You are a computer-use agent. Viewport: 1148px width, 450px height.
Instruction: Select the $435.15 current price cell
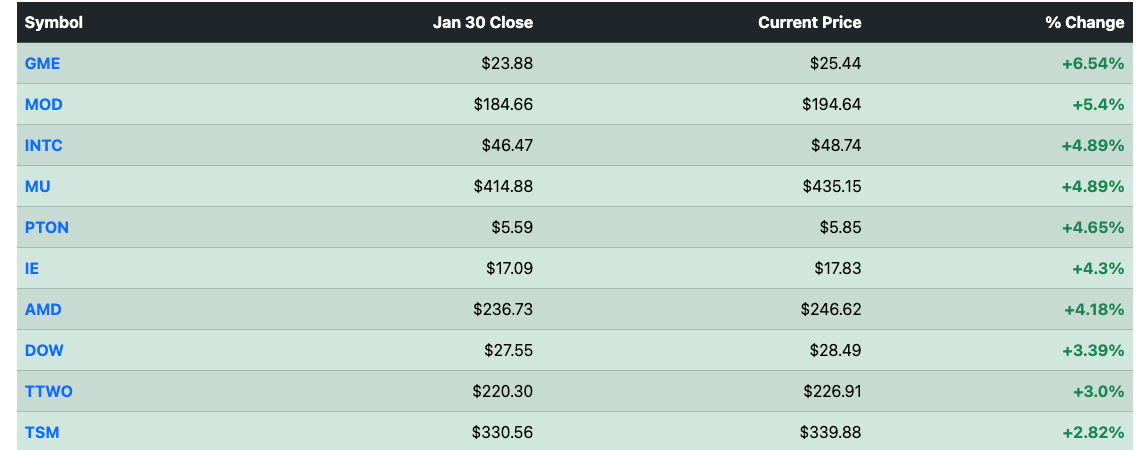832,187
